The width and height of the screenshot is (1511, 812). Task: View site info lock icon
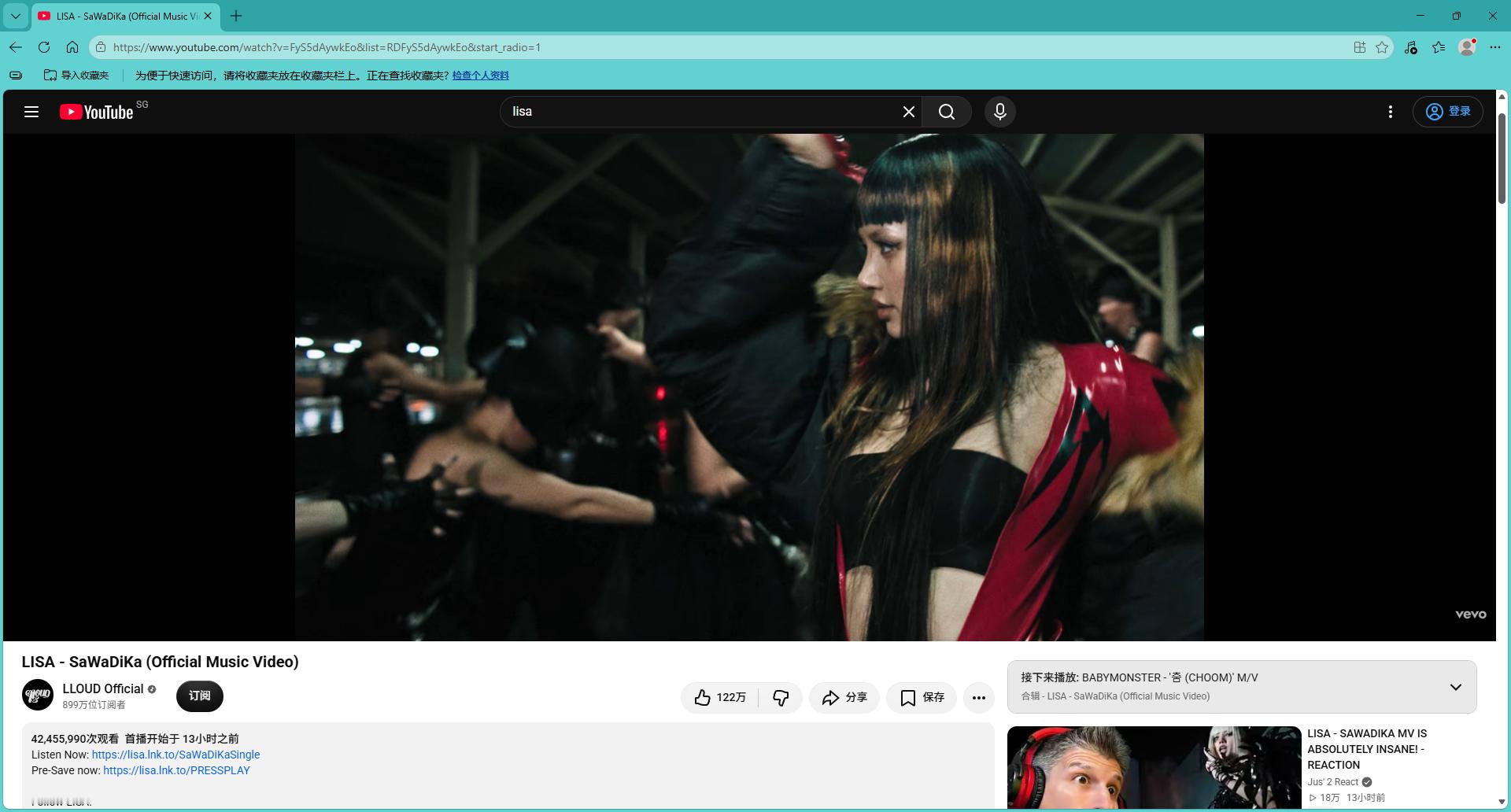pos(100,47)
